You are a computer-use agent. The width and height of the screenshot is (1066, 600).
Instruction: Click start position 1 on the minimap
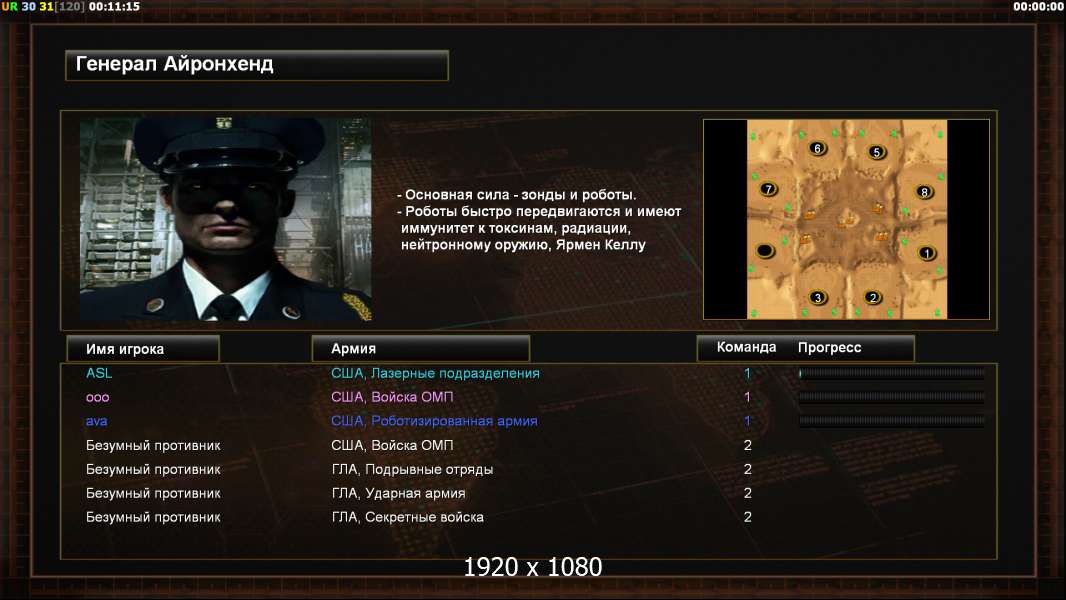(x=927, y=253)
